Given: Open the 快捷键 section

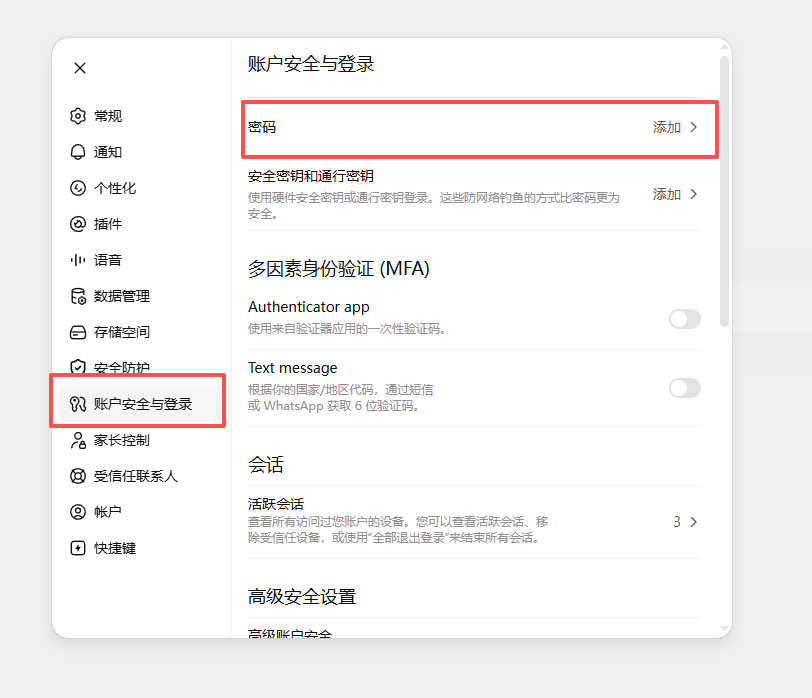Looking at the screenshot, I should (x=115, y=548).
